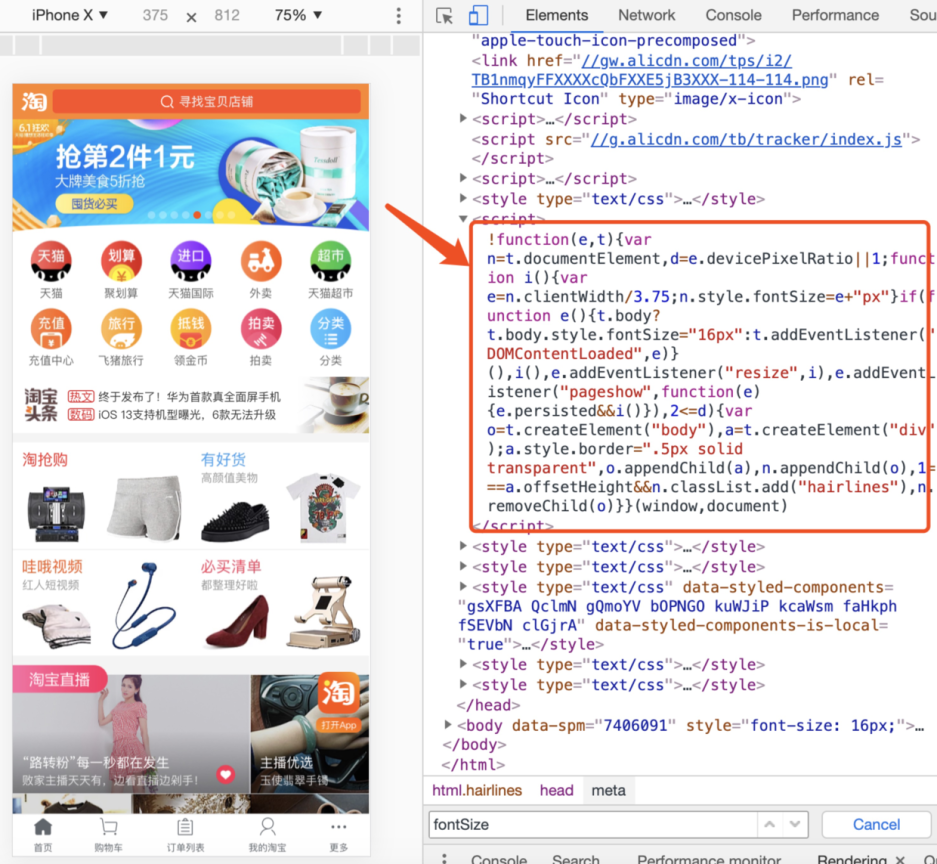
Task: Open the 拍卖 auction icon
Action: [x=261, y=329]
